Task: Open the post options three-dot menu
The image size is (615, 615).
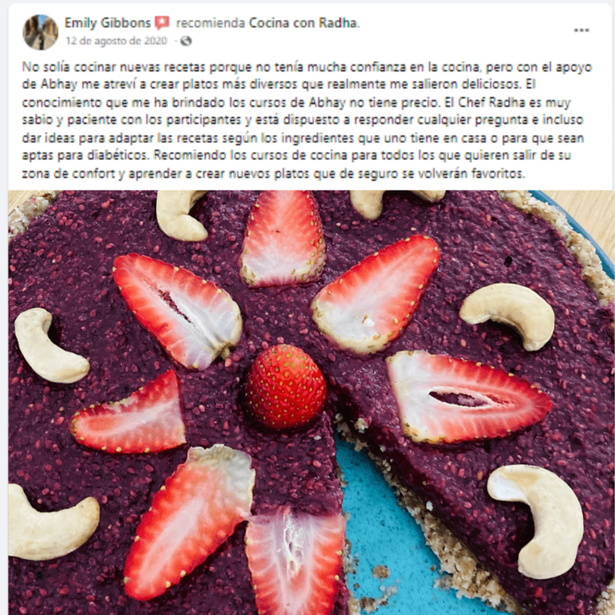Action: click(x=581, y=30)
